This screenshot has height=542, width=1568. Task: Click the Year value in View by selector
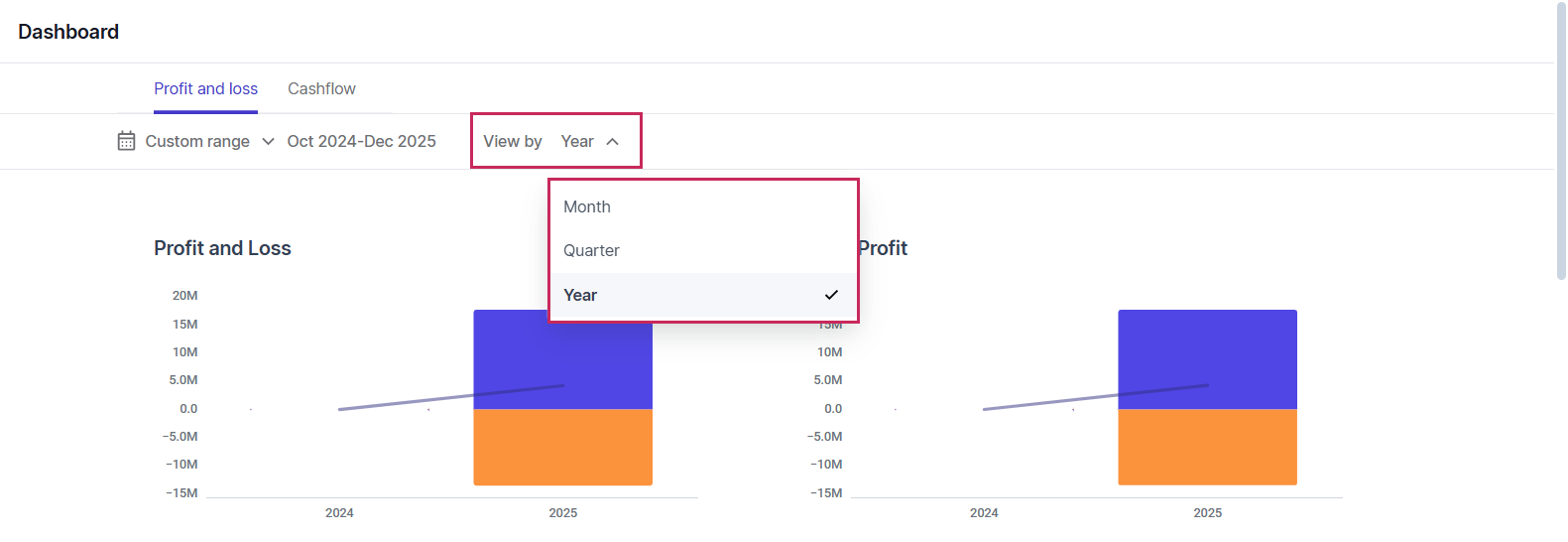(577, 141)
